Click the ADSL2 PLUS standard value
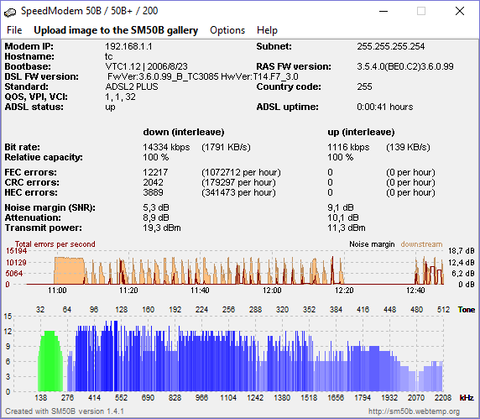Image resolution: width=480 pixels, height=419 pixels. [x=132, y=87]
